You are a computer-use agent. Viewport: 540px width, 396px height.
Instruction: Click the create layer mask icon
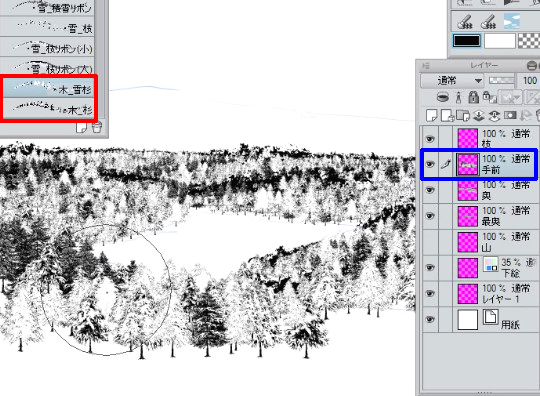click(x=510, y=115)
